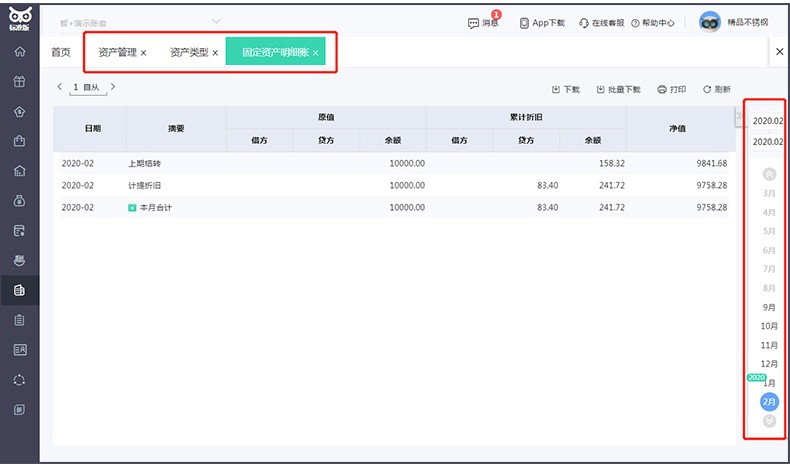Go to the previous asset with left chevron
This screenshot has width=790, height=472.
coord(59,87)
